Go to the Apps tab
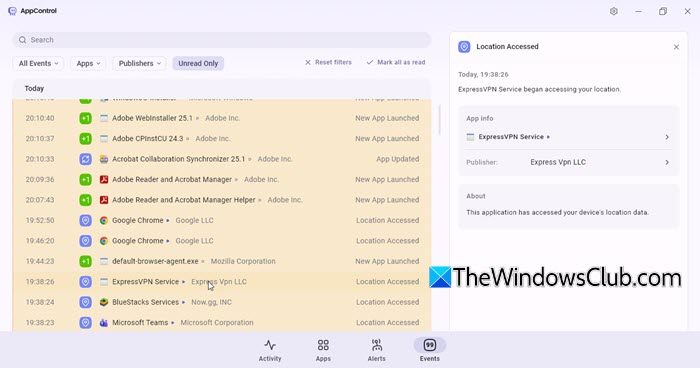Viewport: 700px width, 369px height. click(x=323, y=350)
